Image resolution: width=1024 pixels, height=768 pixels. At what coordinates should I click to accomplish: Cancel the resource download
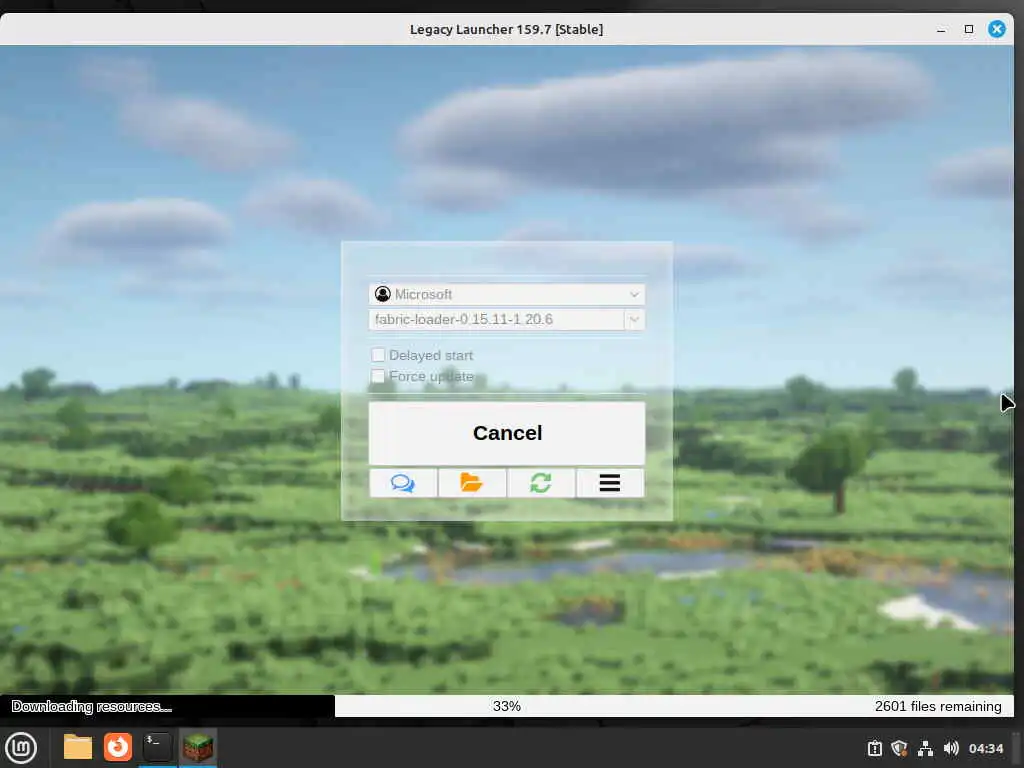[x=507, y=433]
